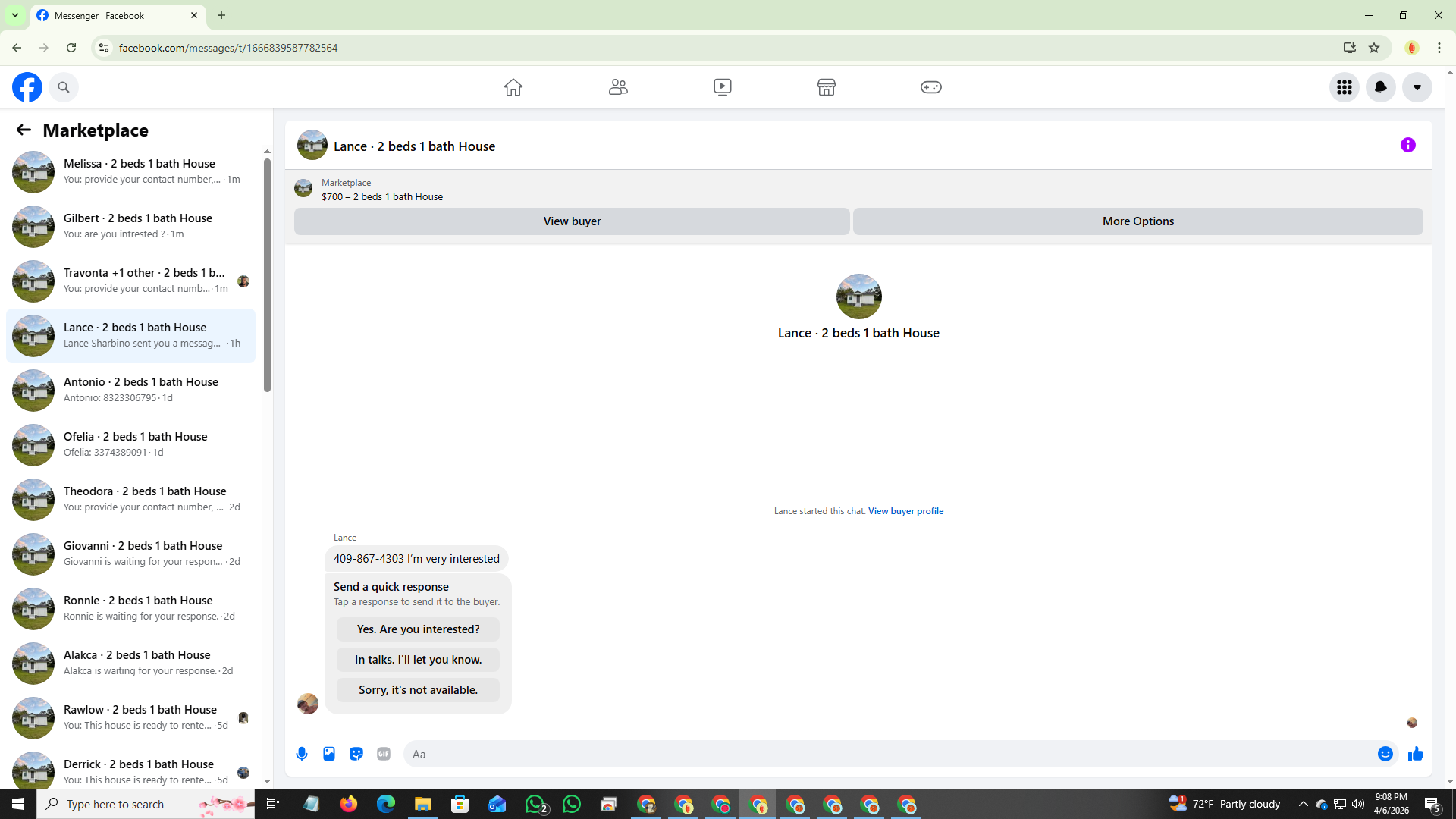Viewport: 1456px width, 819px height.
Task: Open the GIF picker
Action: click(384, 754)
